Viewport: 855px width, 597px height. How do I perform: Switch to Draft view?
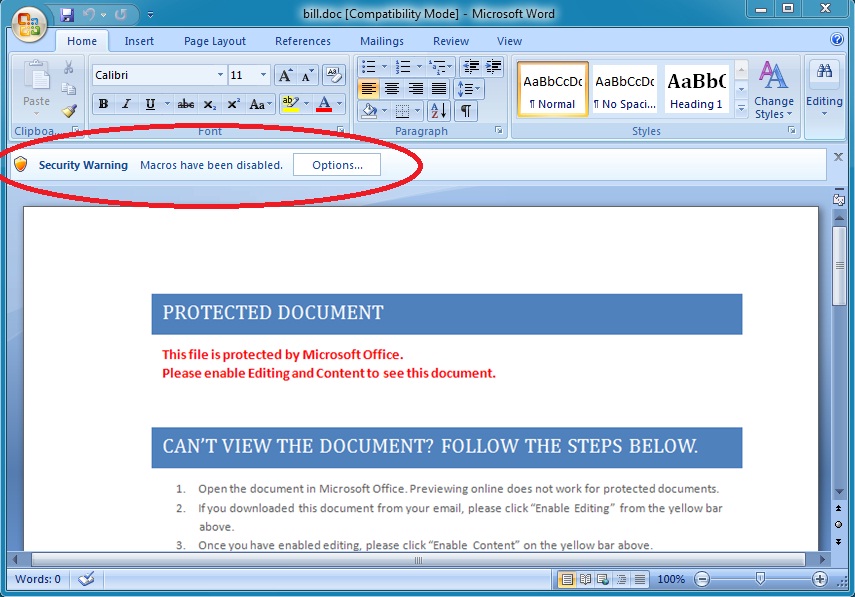pyautogui.click(x=640, y=579)
